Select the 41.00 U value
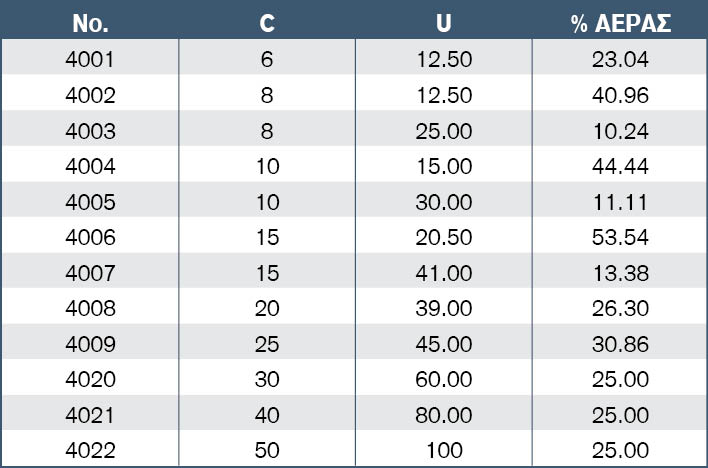 (444, 273)
